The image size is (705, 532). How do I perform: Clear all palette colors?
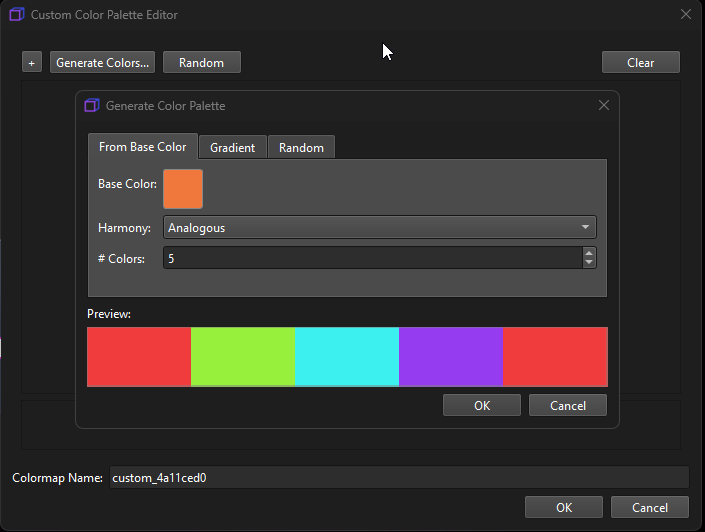[x=641, y=62]
